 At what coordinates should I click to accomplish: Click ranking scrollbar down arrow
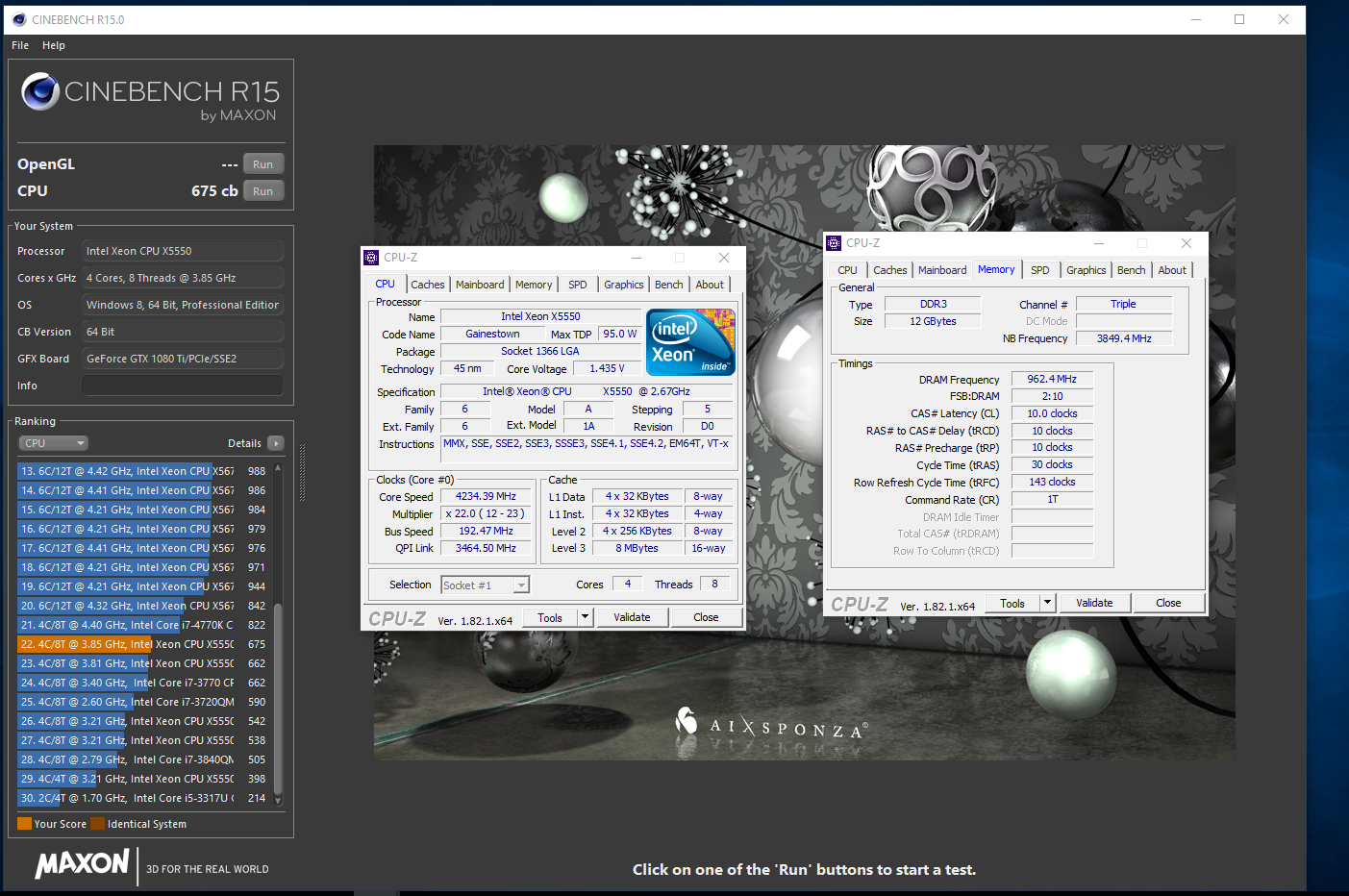[x=278, y=800]
